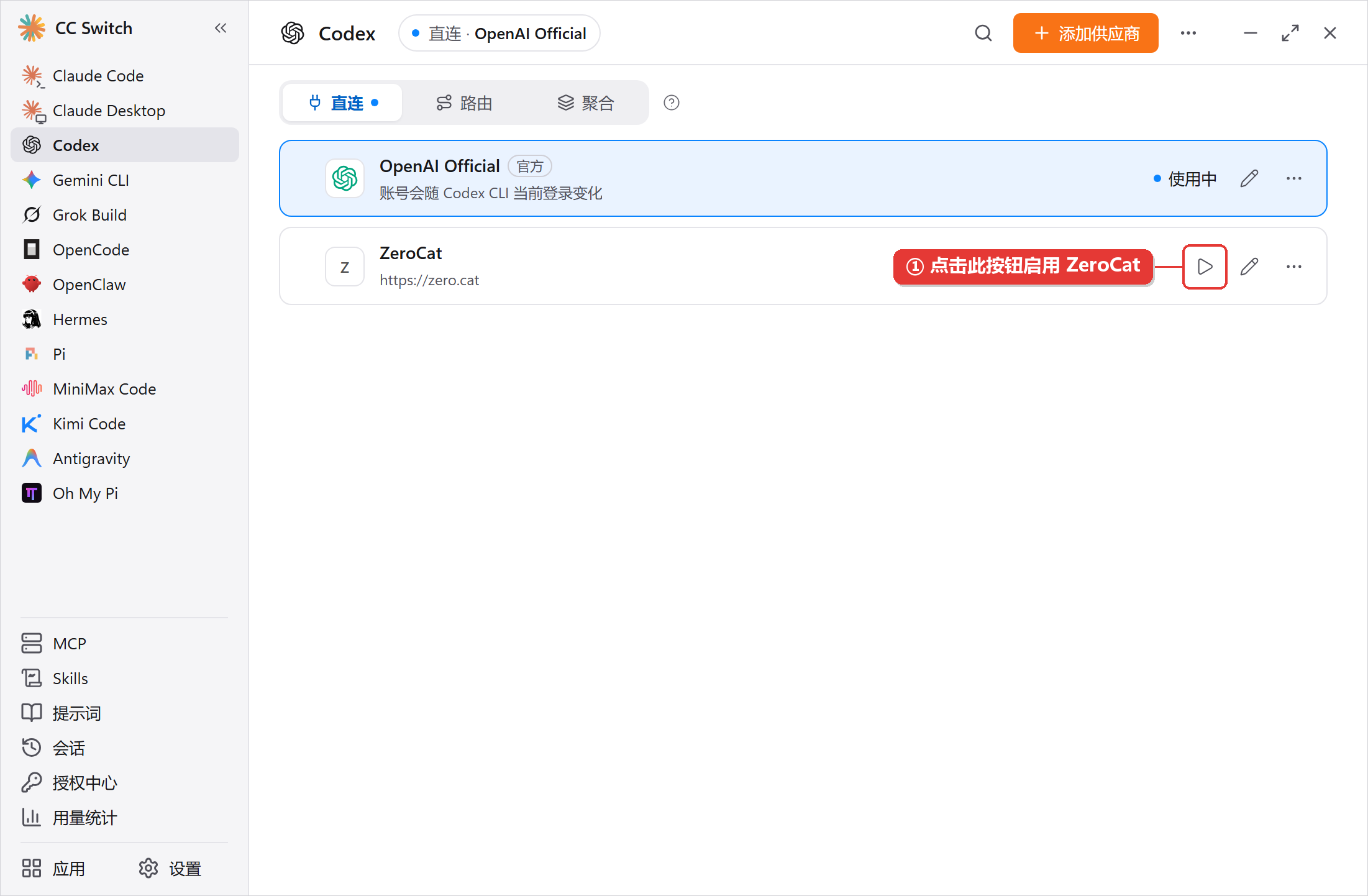Open 设置 settings

coord(170,869)
